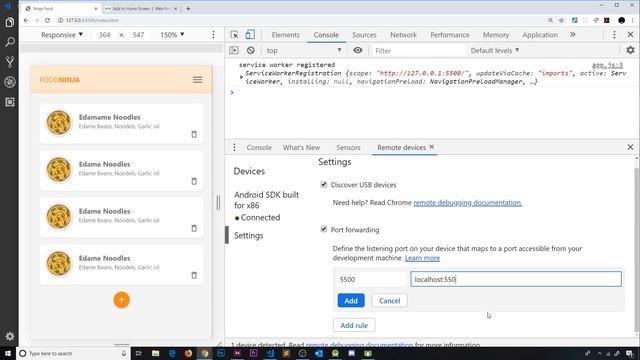
Task: Open the top JavaScript context dropdown
Action: pyautogui.click(x=304, y=50)
